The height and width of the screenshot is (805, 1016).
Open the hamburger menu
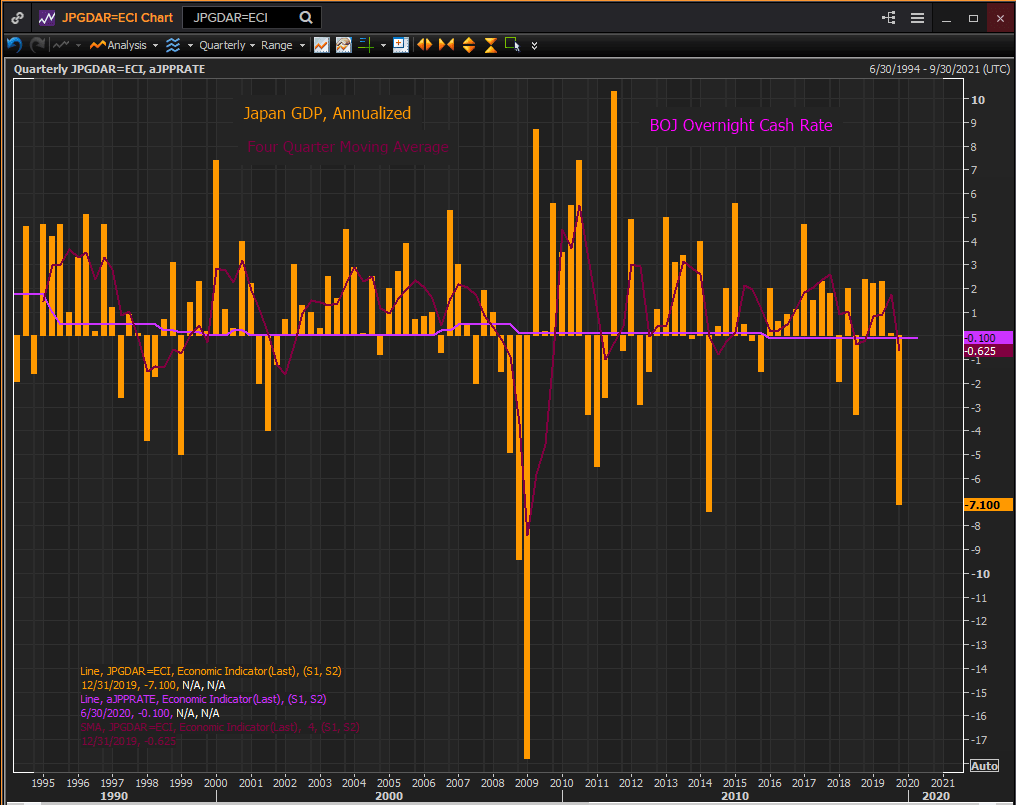pos(917,18)
